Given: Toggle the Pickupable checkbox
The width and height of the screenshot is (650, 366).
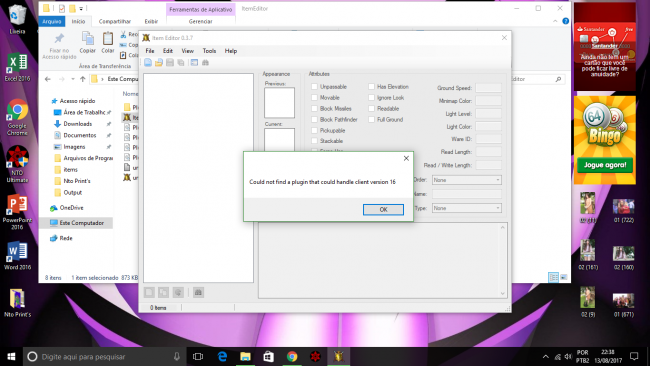Looking at the screenshot, I should [x=314, y=130].
